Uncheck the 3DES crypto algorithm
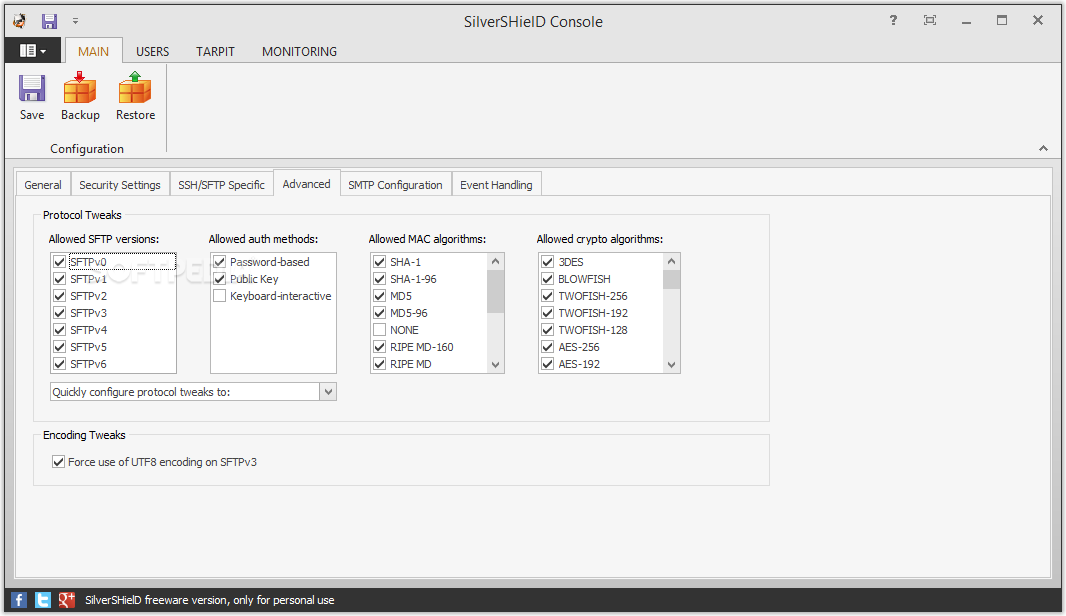This screenshot has width=1066, height=616. click(548, 262)
